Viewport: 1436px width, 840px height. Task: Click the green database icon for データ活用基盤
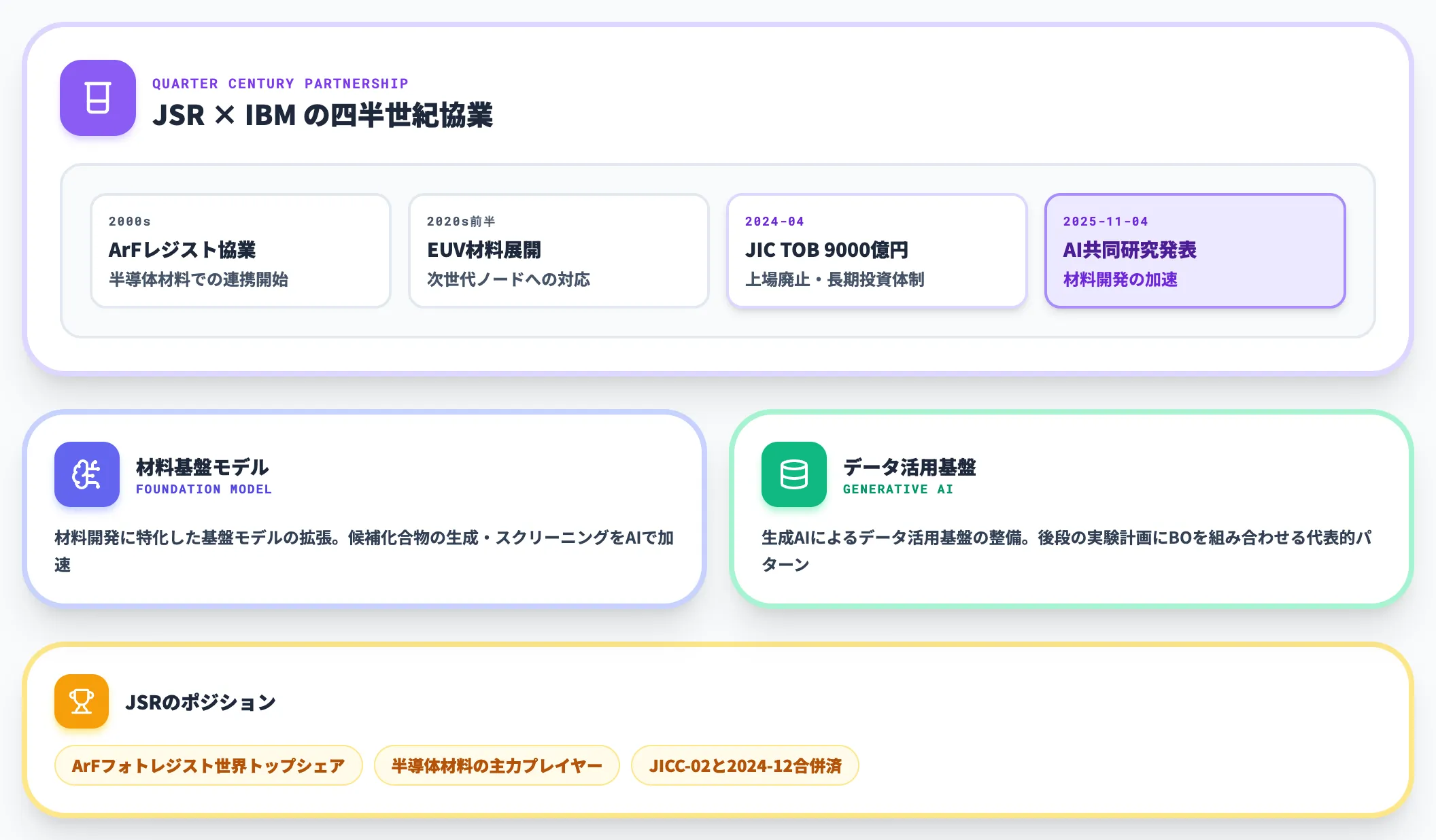coord(794,474)
